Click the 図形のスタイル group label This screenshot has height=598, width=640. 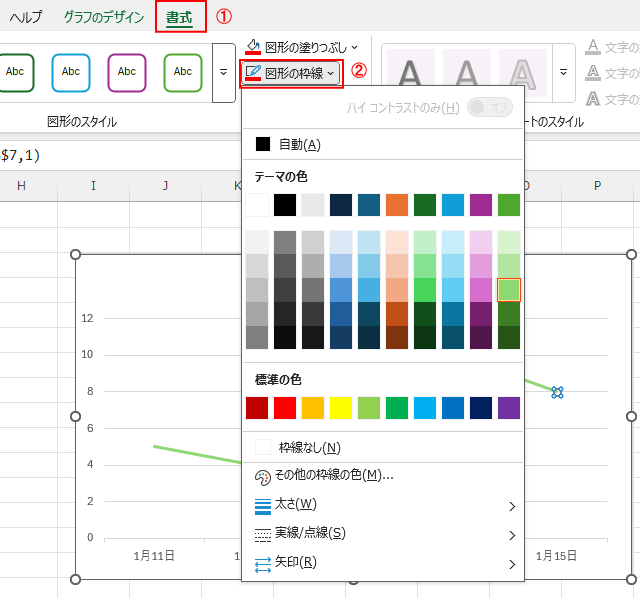pyautogui.click(x=82, y=122)
